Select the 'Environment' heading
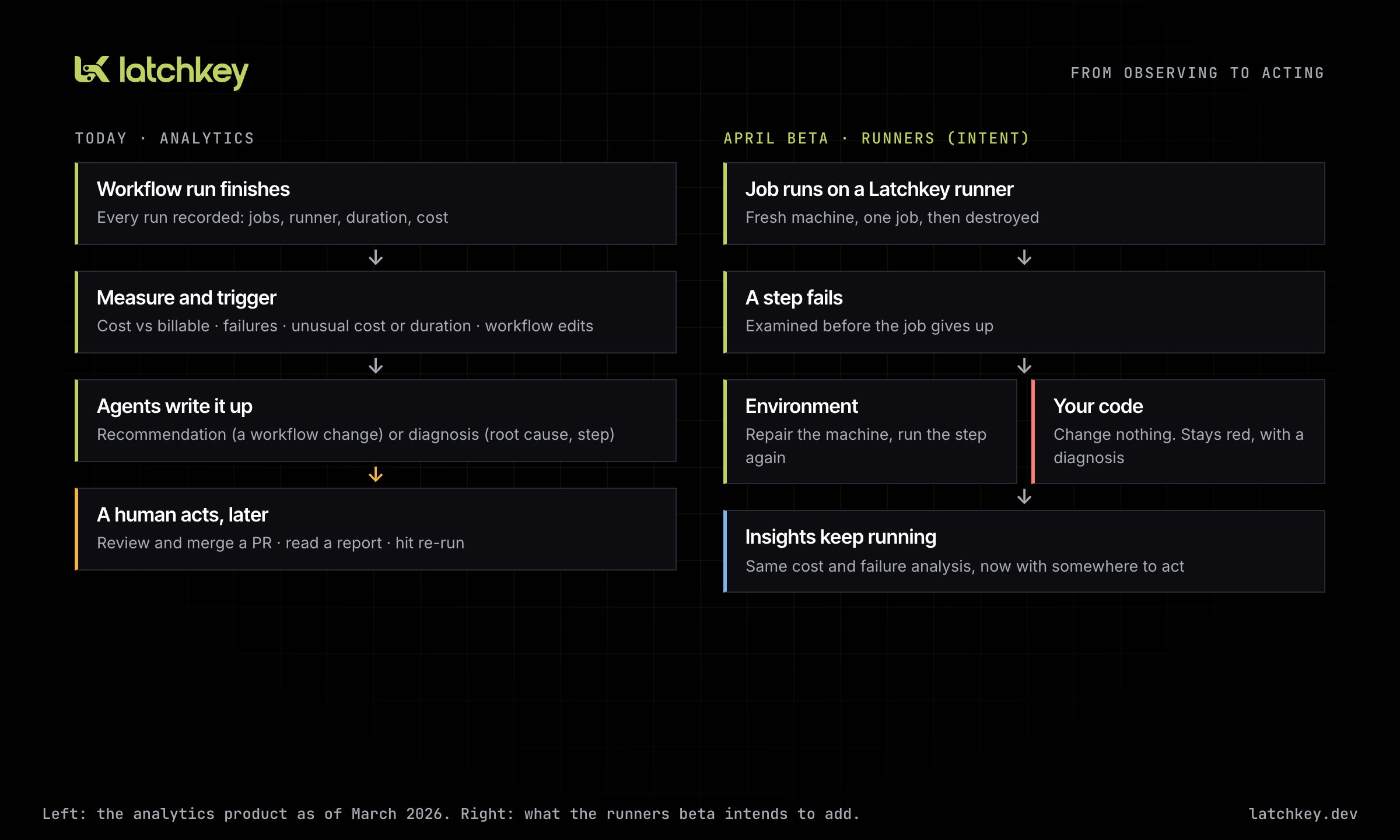The height and width of the screenshot is (840, 1400). coord(801,406)
